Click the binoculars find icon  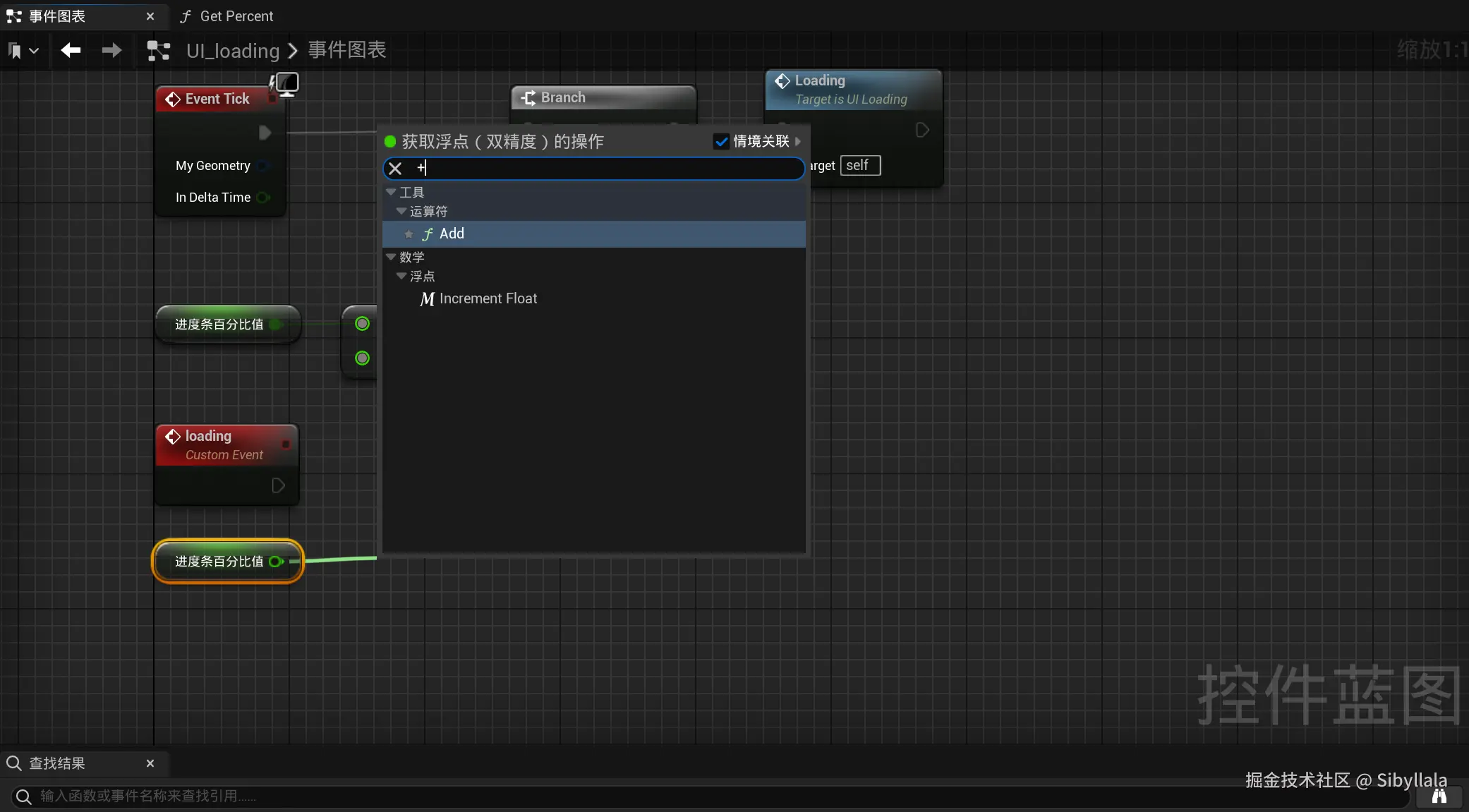pyautogui.click(x=1439, y=796)
